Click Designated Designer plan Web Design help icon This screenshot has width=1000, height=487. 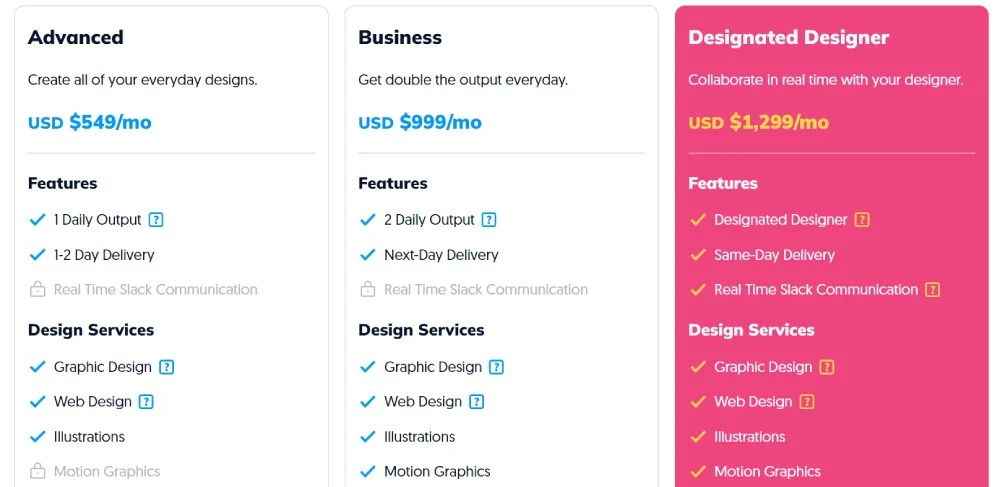click(806, 402)
